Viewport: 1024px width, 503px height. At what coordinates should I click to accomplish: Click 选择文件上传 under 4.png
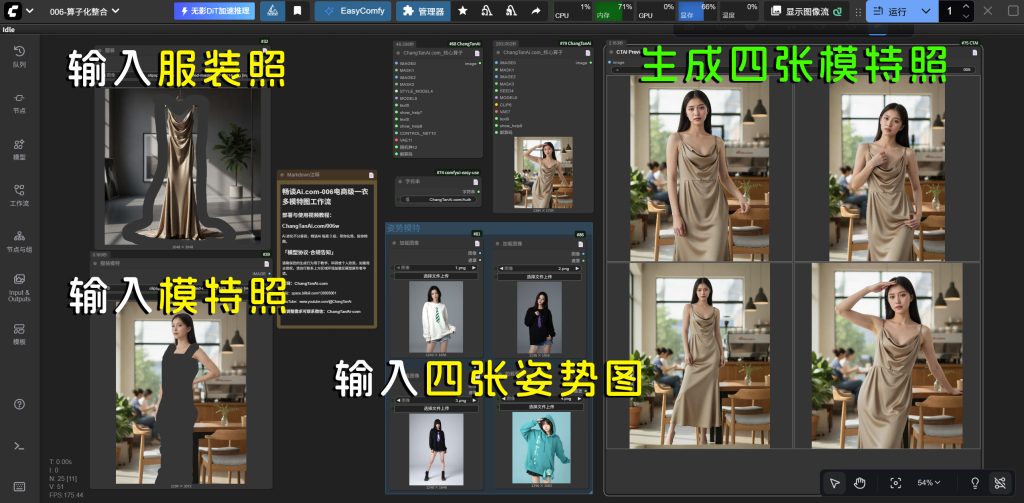click(541, 407)
